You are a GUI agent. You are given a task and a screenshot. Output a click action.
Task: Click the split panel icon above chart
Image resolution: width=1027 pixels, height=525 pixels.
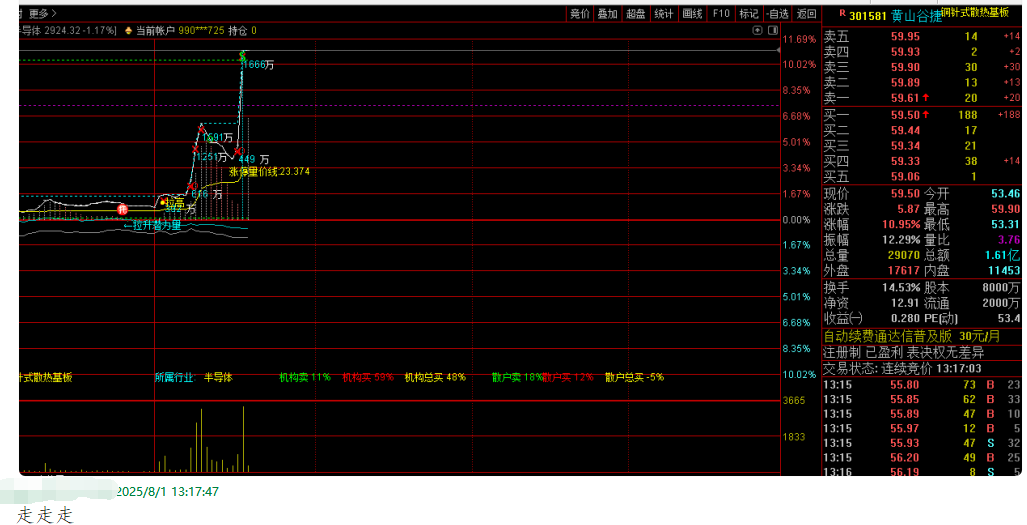point(772,30)
